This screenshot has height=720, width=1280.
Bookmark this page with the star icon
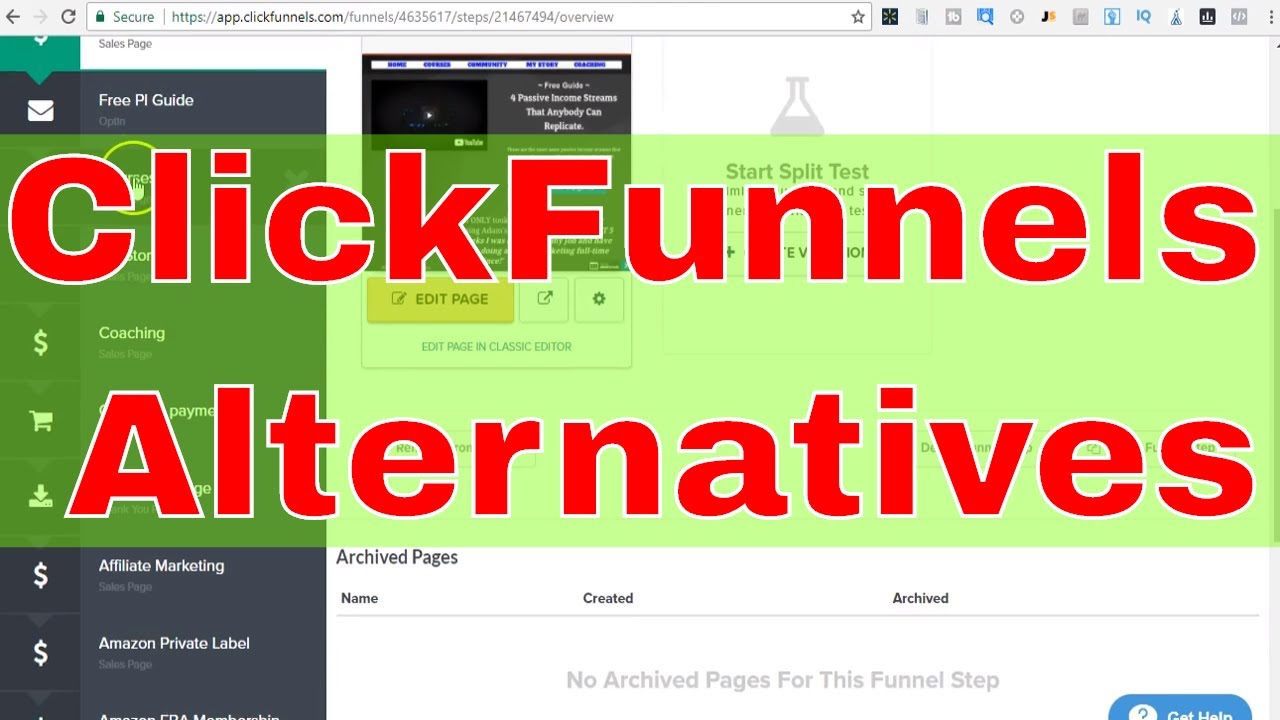tap(858, 17)
